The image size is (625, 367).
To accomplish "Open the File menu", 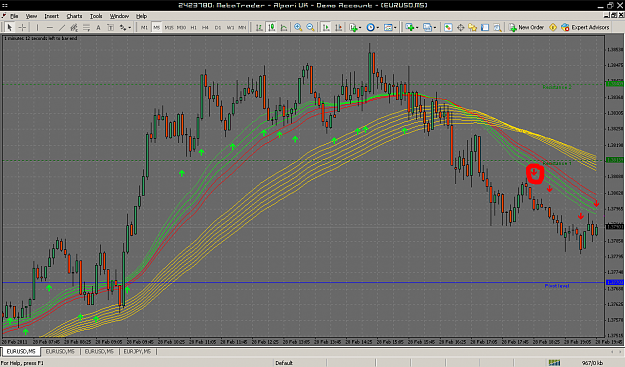I will pos(14,16).
